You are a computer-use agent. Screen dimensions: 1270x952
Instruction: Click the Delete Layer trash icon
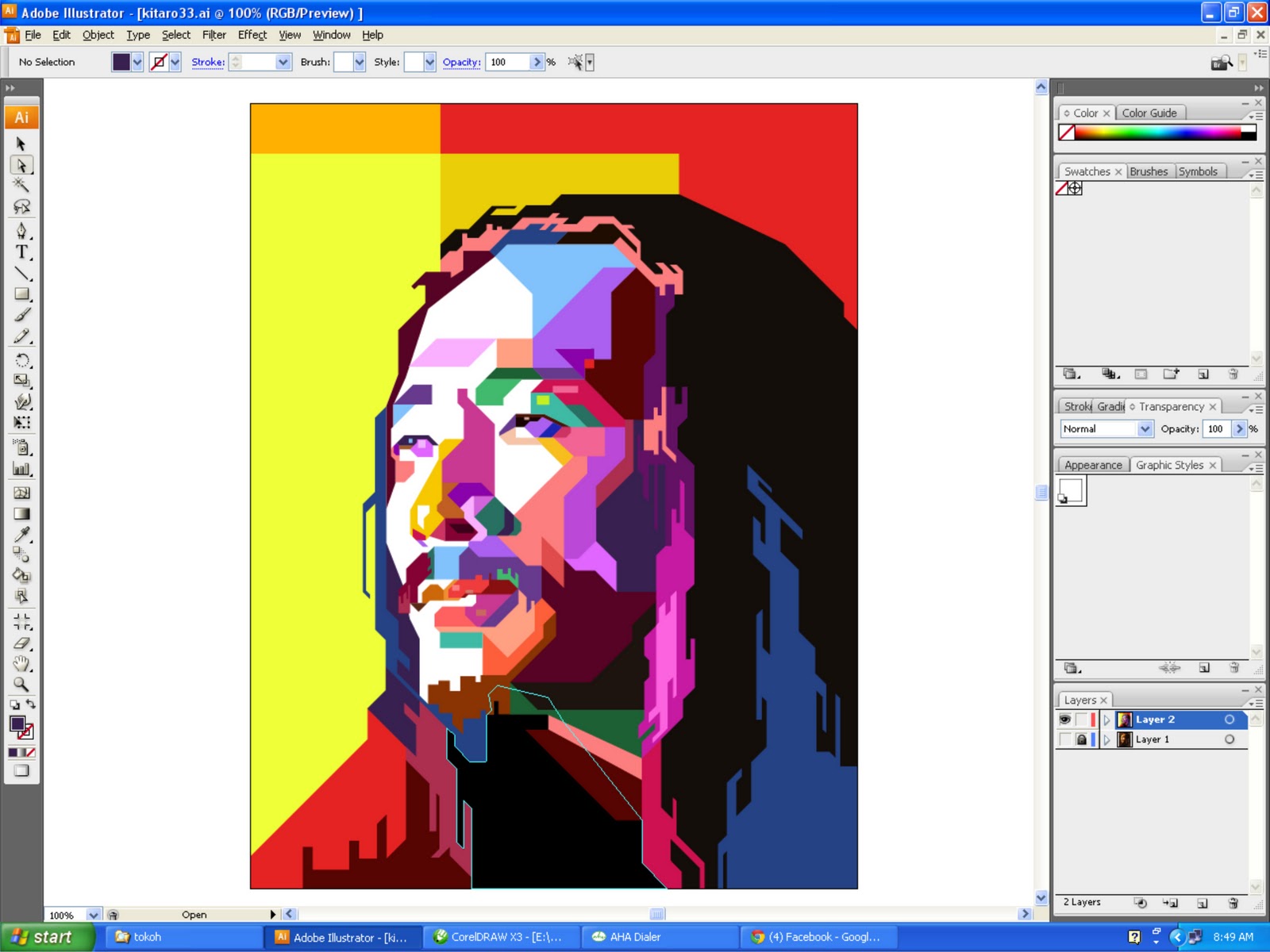[1233, 903]
